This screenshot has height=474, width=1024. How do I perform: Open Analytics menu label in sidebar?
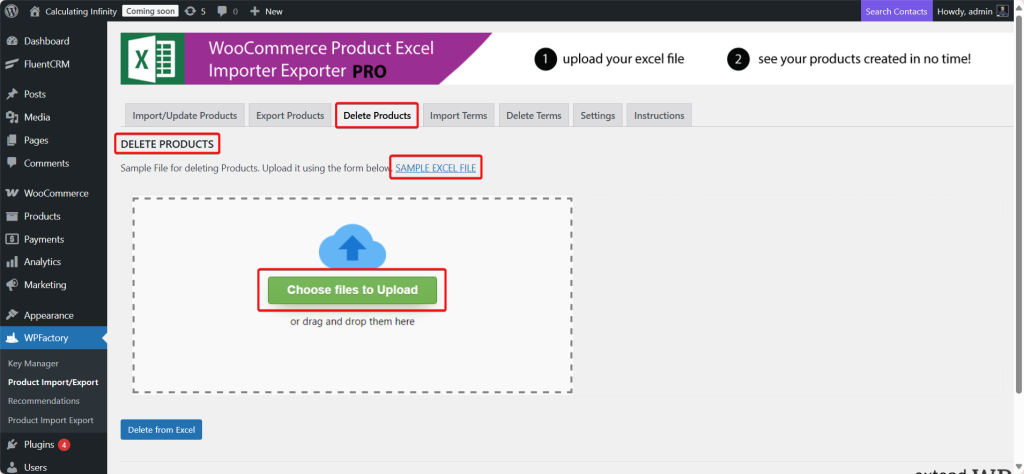tap(42, 262)
